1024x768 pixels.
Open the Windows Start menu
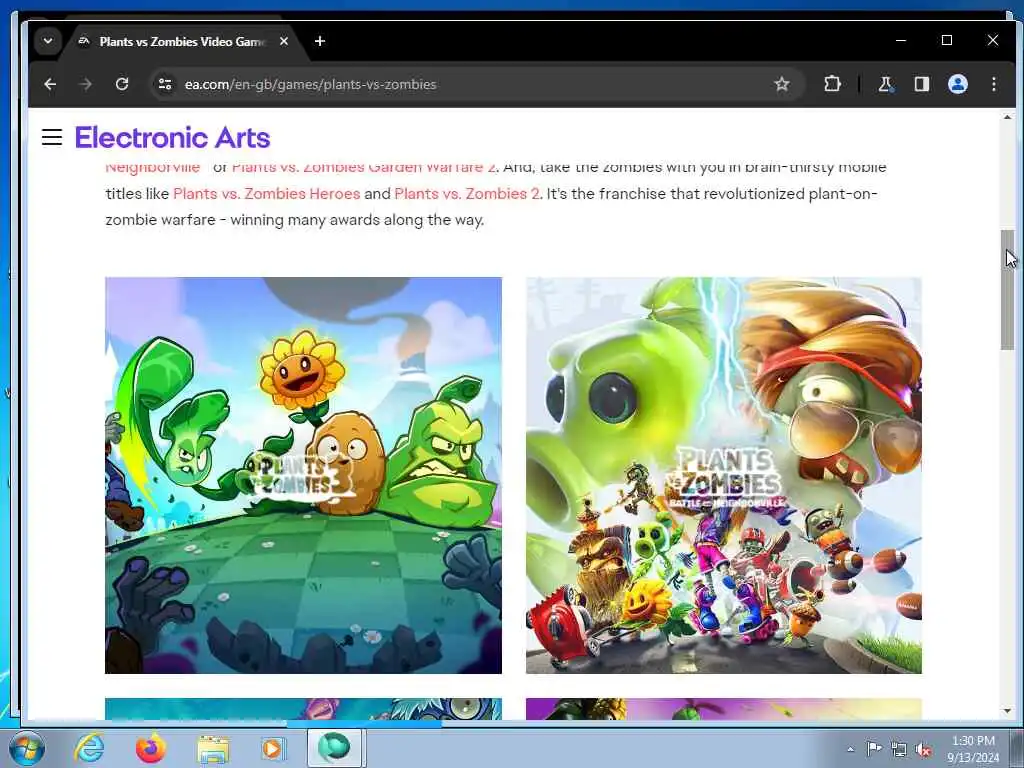(27, 748)
